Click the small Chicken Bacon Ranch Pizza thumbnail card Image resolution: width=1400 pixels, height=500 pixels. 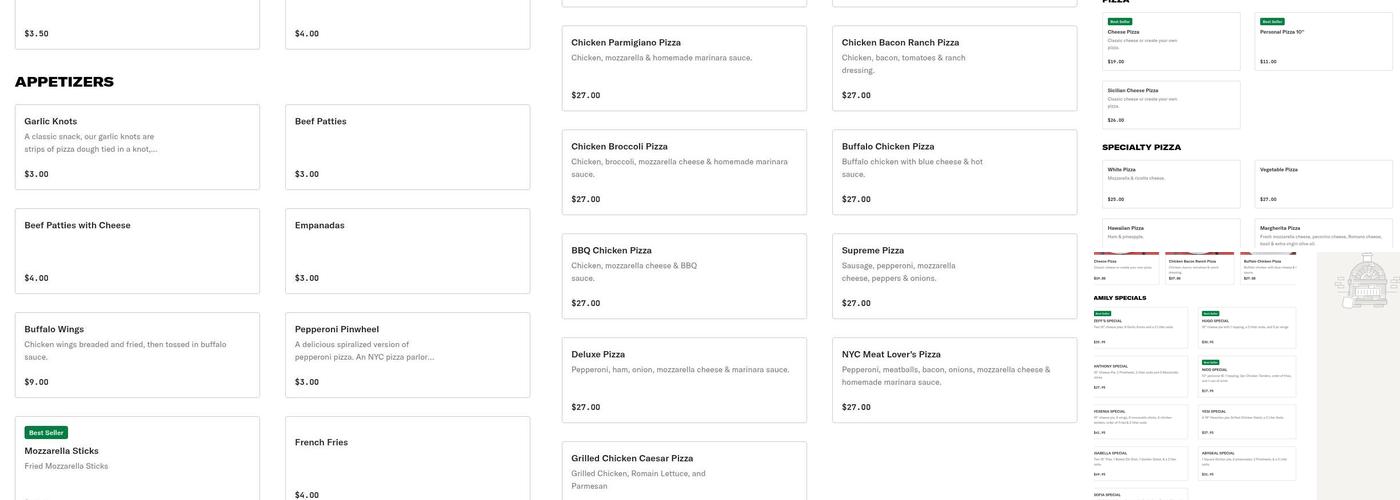[1200, 268]
